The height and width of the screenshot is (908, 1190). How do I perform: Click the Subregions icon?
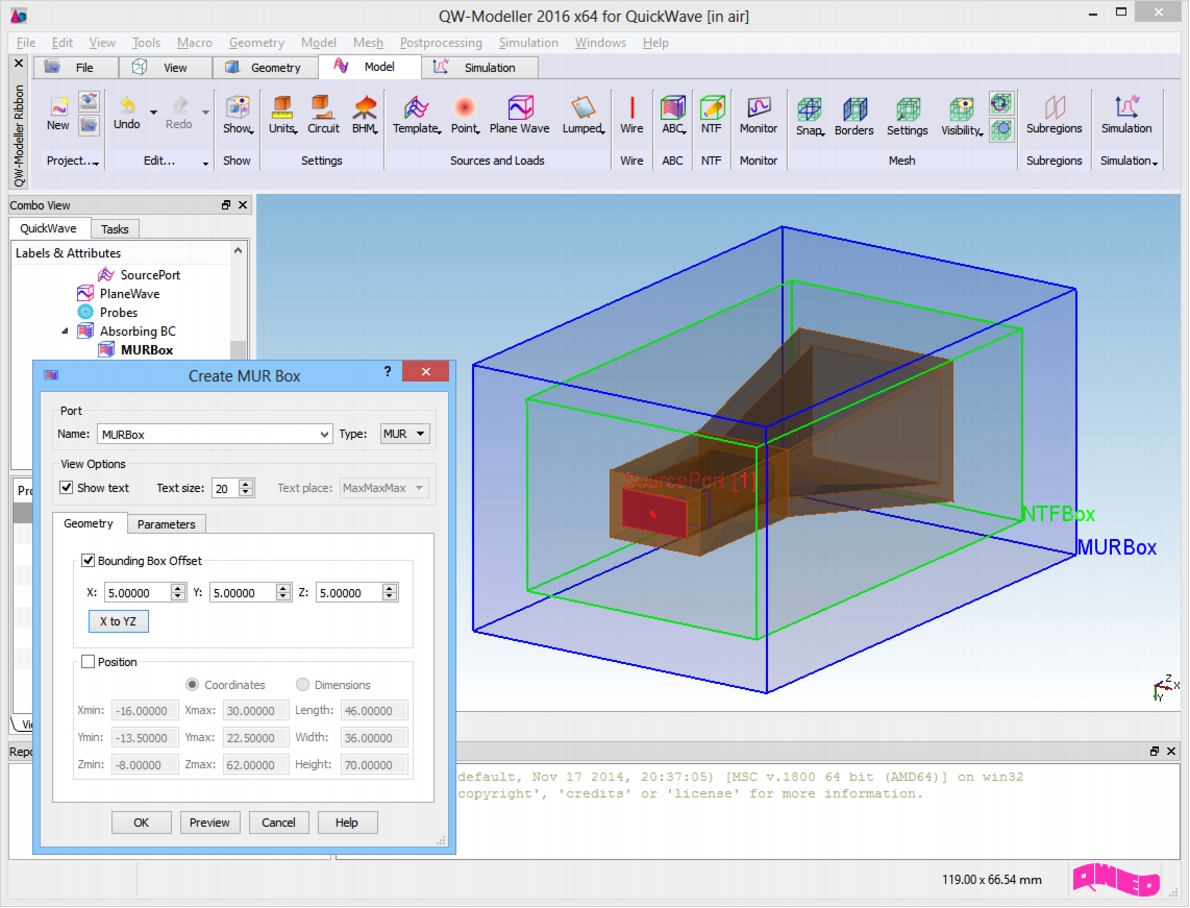[1054, 106]
